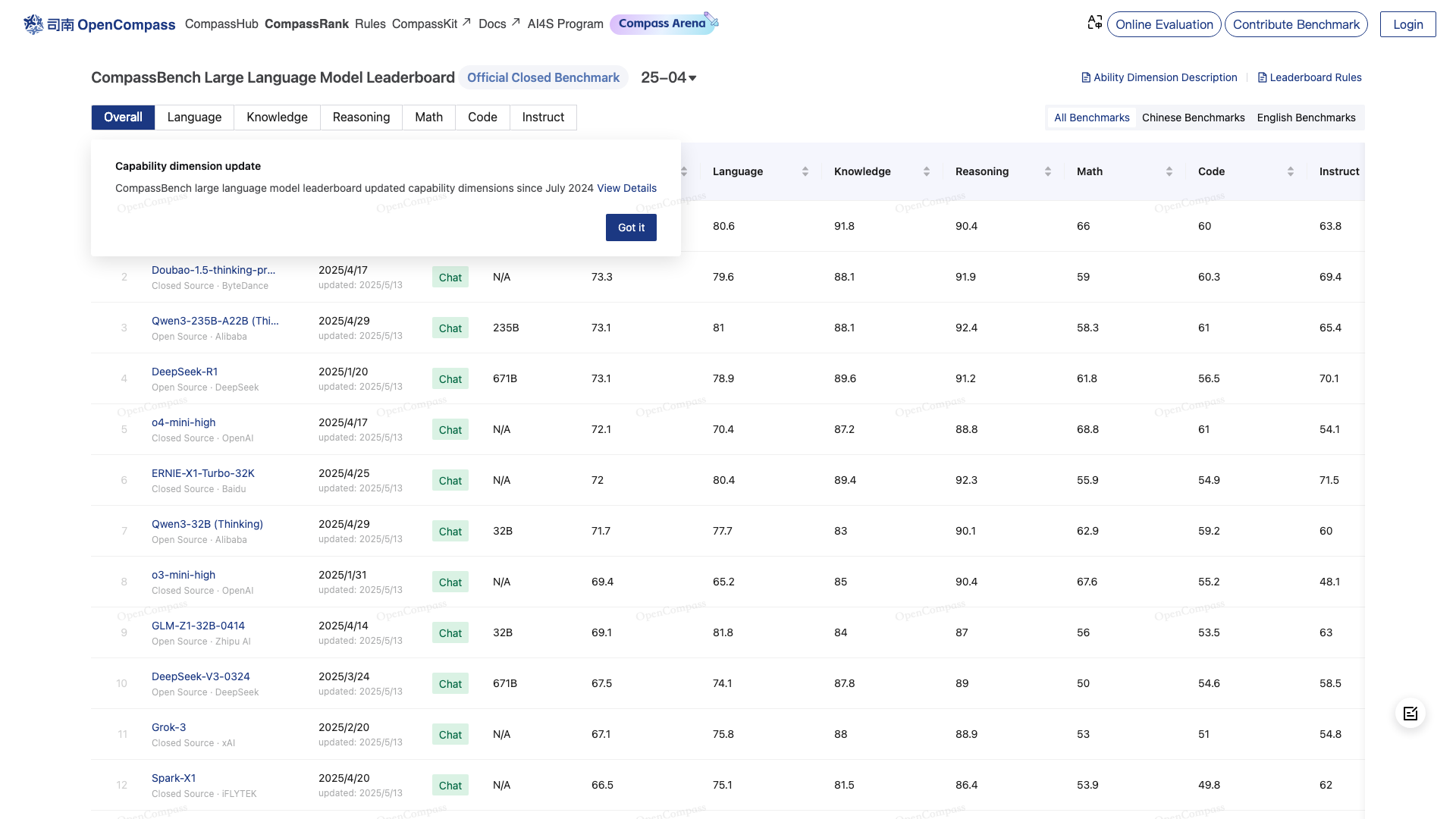Open the Qwen3-32B (Thinking) model link
The height and width of the screenshot is (819, 1456).
point(207,524)
